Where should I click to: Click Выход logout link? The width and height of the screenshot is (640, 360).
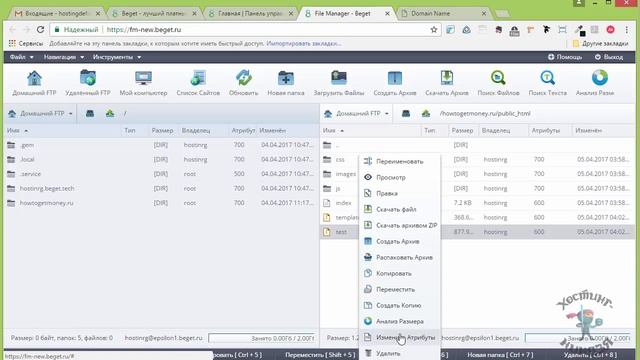point(609,57)
